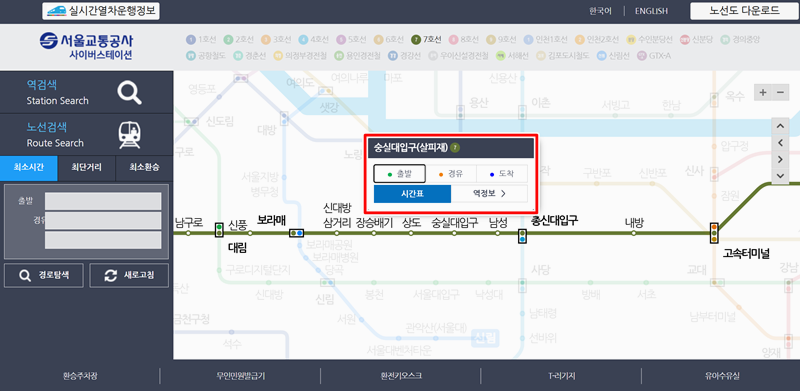Viewport: 800px width, 391px height.
Task: Zoom in the map with plus button
Action: click(x=763, y=92)
